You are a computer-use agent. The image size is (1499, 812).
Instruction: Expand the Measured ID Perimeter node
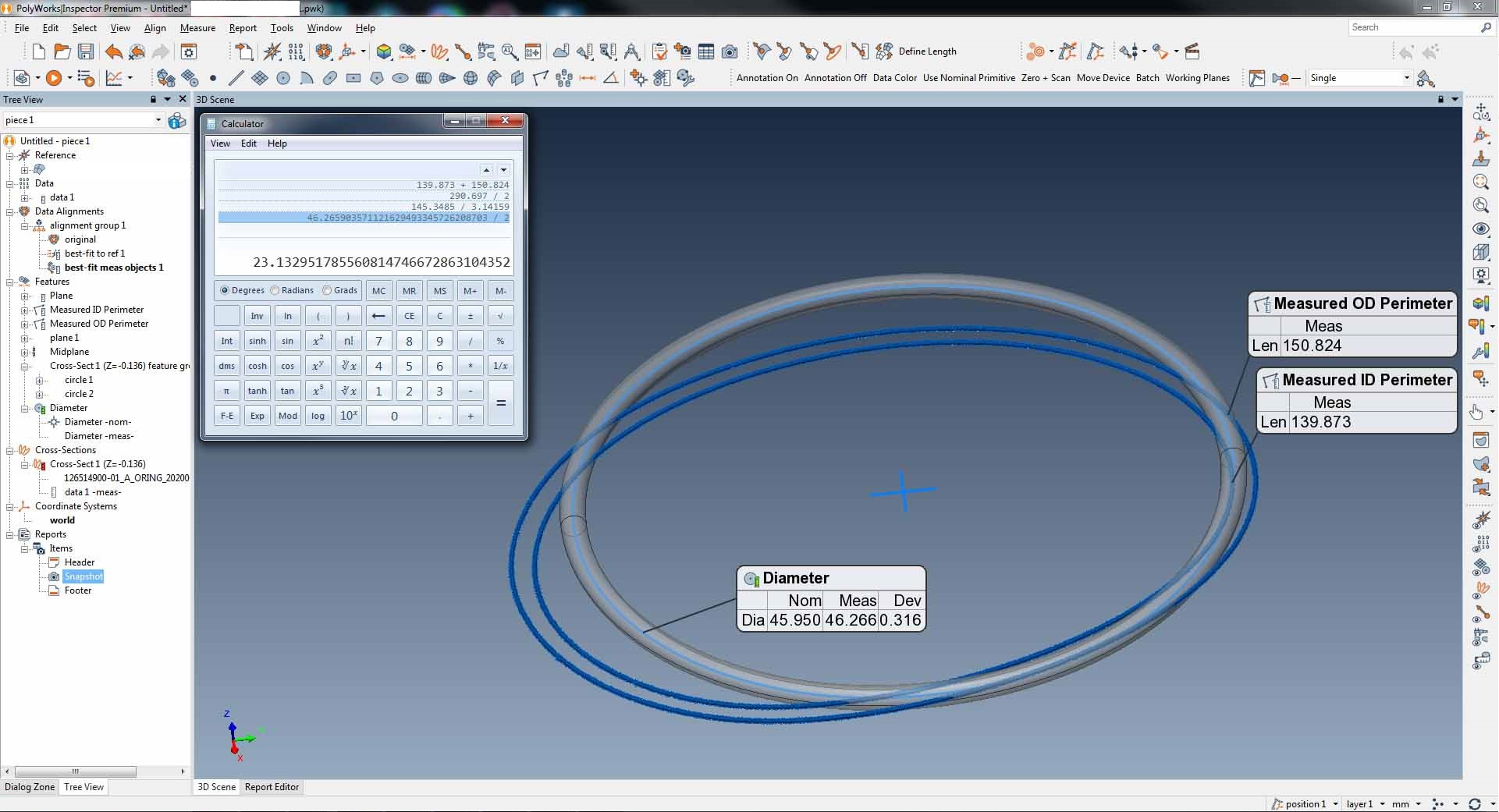[25, 310]
